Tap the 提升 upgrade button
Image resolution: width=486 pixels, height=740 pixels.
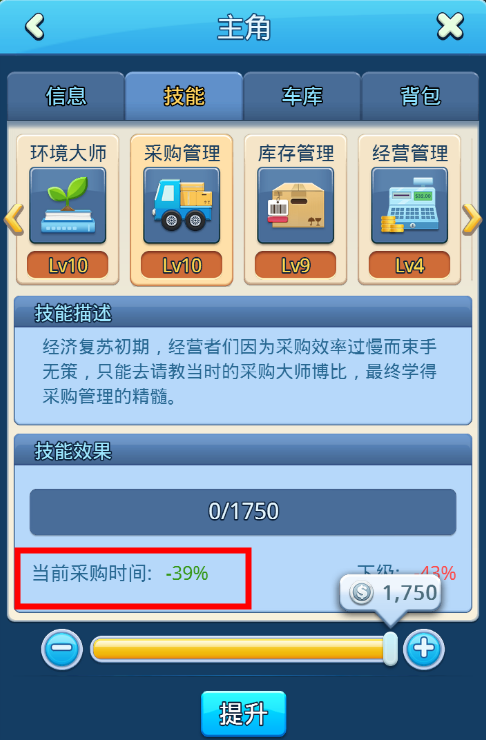243,714
